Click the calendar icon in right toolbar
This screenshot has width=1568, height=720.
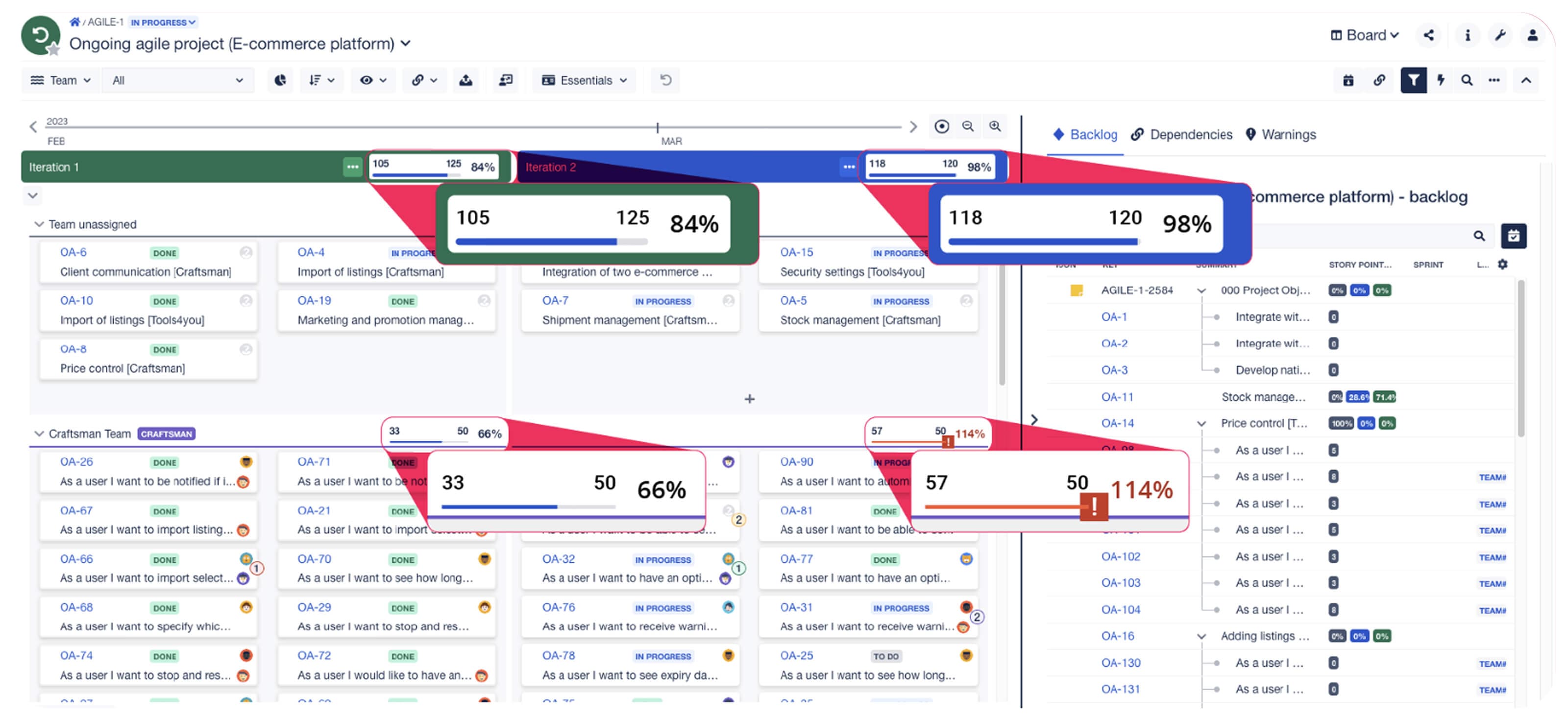(x=1348, y=80)
